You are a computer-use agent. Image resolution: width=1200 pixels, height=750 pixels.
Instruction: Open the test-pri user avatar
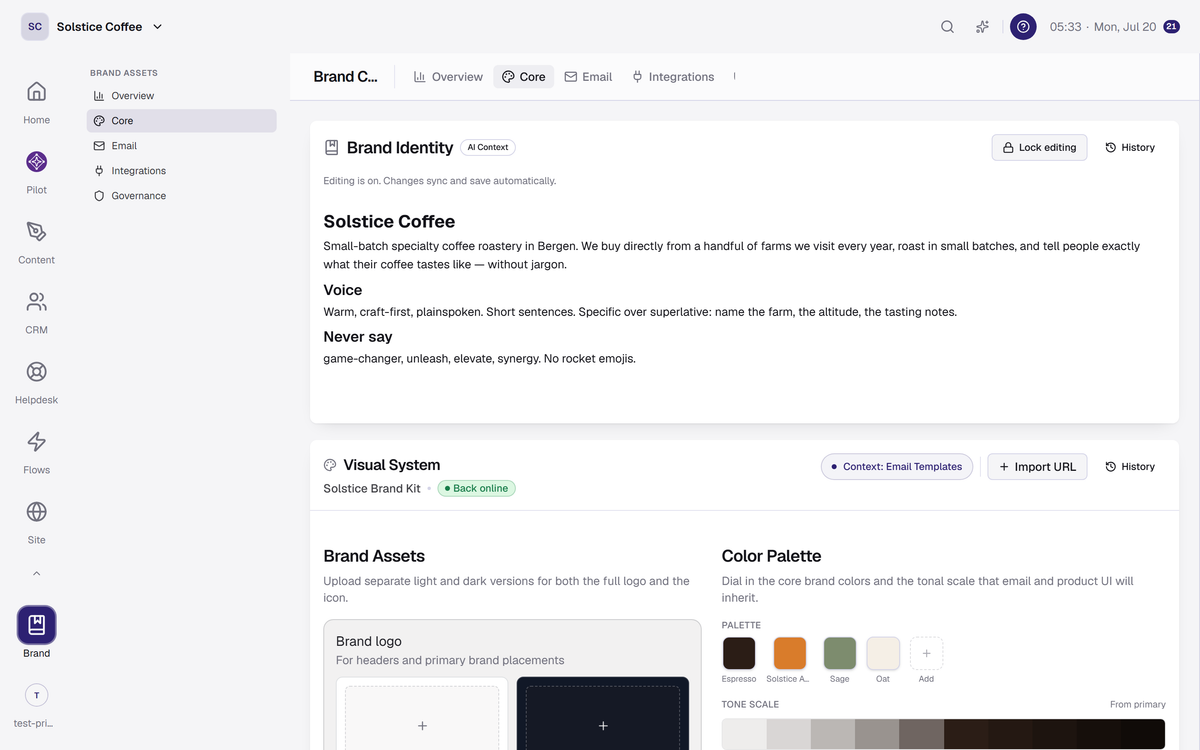click(x=36, y=695)
